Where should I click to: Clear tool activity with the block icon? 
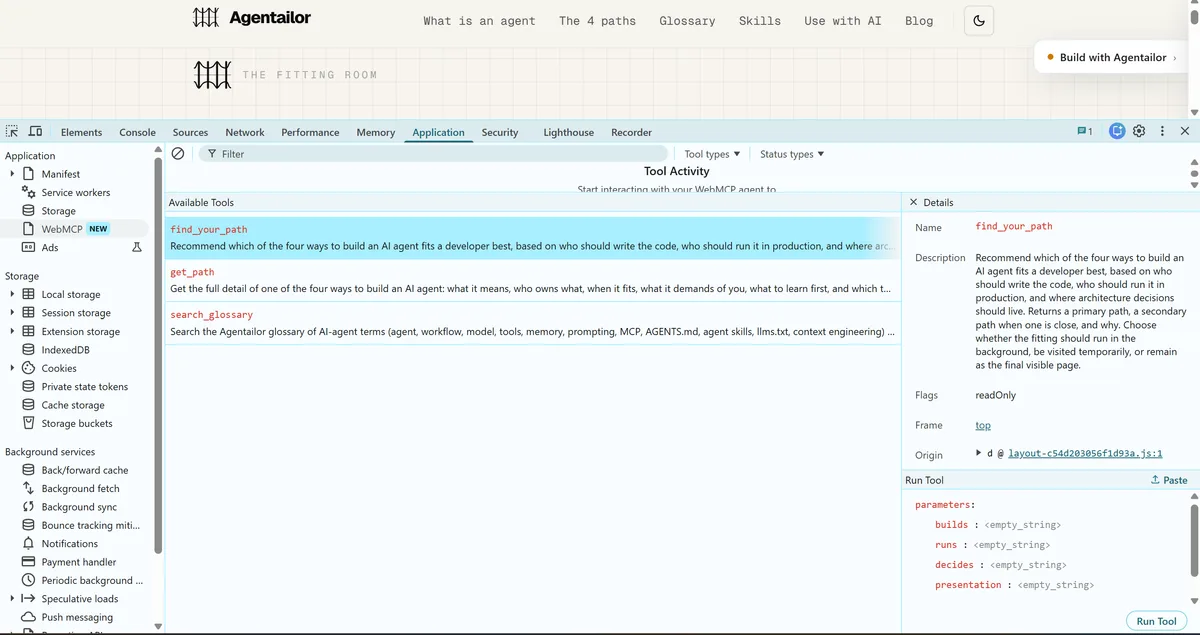coord(178,154)
